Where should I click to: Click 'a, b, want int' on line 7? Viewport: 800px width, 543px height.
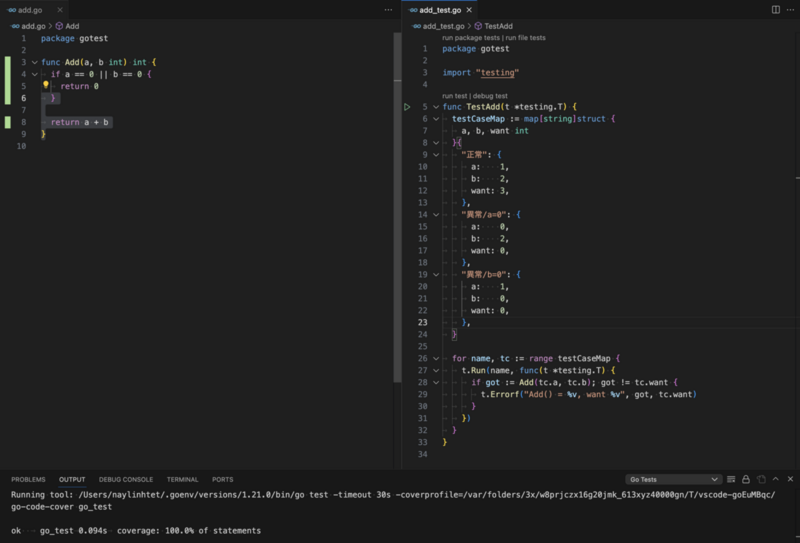tap(495, 131)
